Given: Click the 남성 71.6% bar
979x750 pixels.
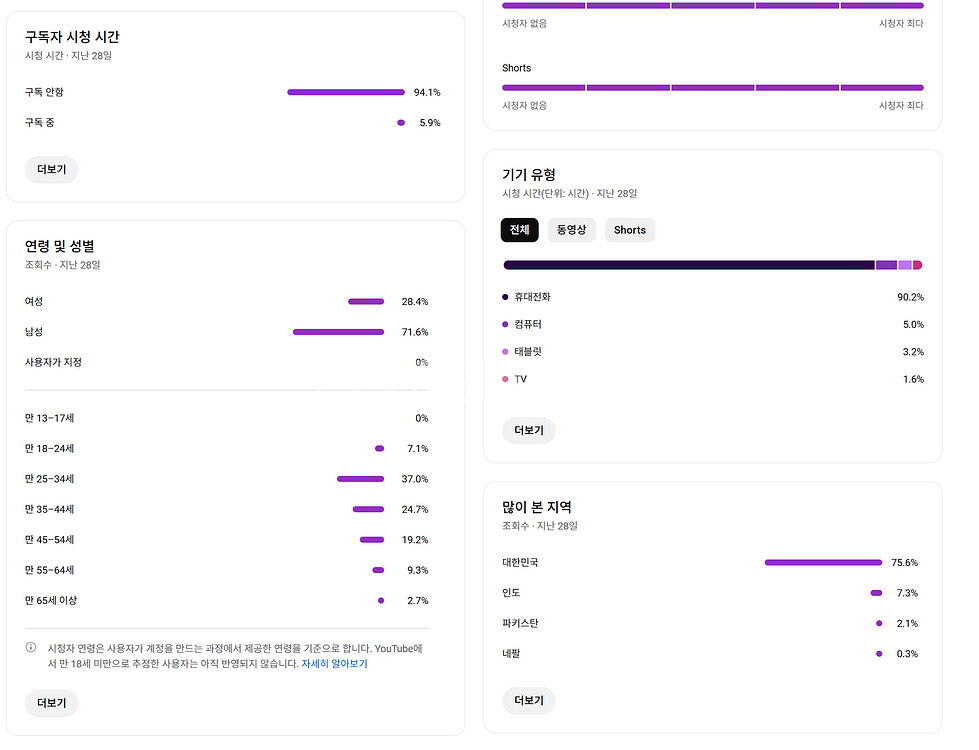Looking at the screenshot, I should click(338, 332).
